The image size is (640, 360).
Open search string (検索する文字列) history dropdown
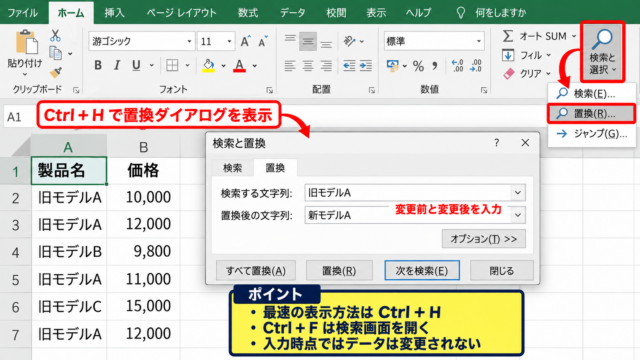pyautogui.click(x=518, y=193)
